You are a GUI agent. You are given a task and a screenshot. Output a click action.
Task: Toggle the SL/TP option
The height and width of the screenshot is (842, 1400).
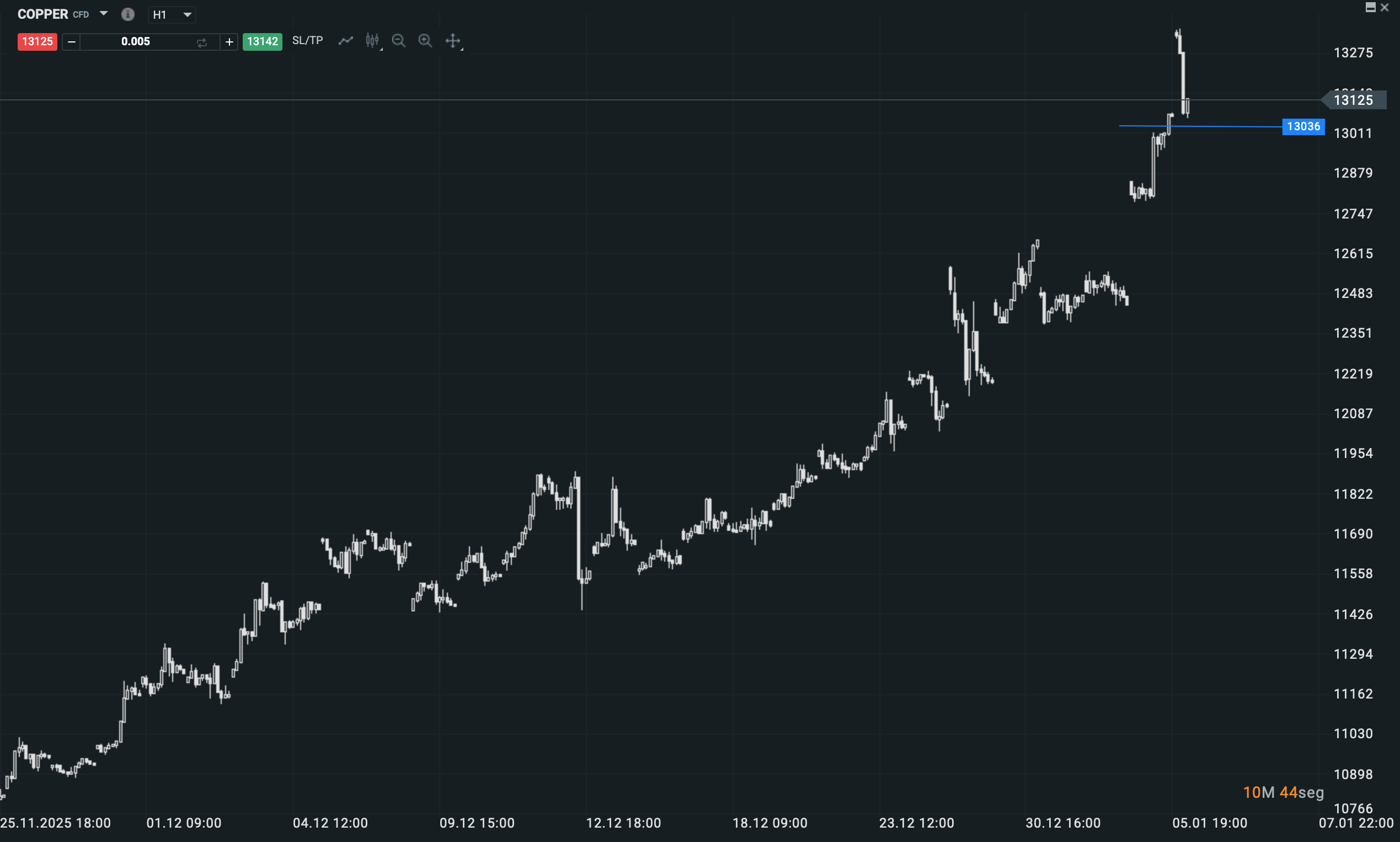307,41
